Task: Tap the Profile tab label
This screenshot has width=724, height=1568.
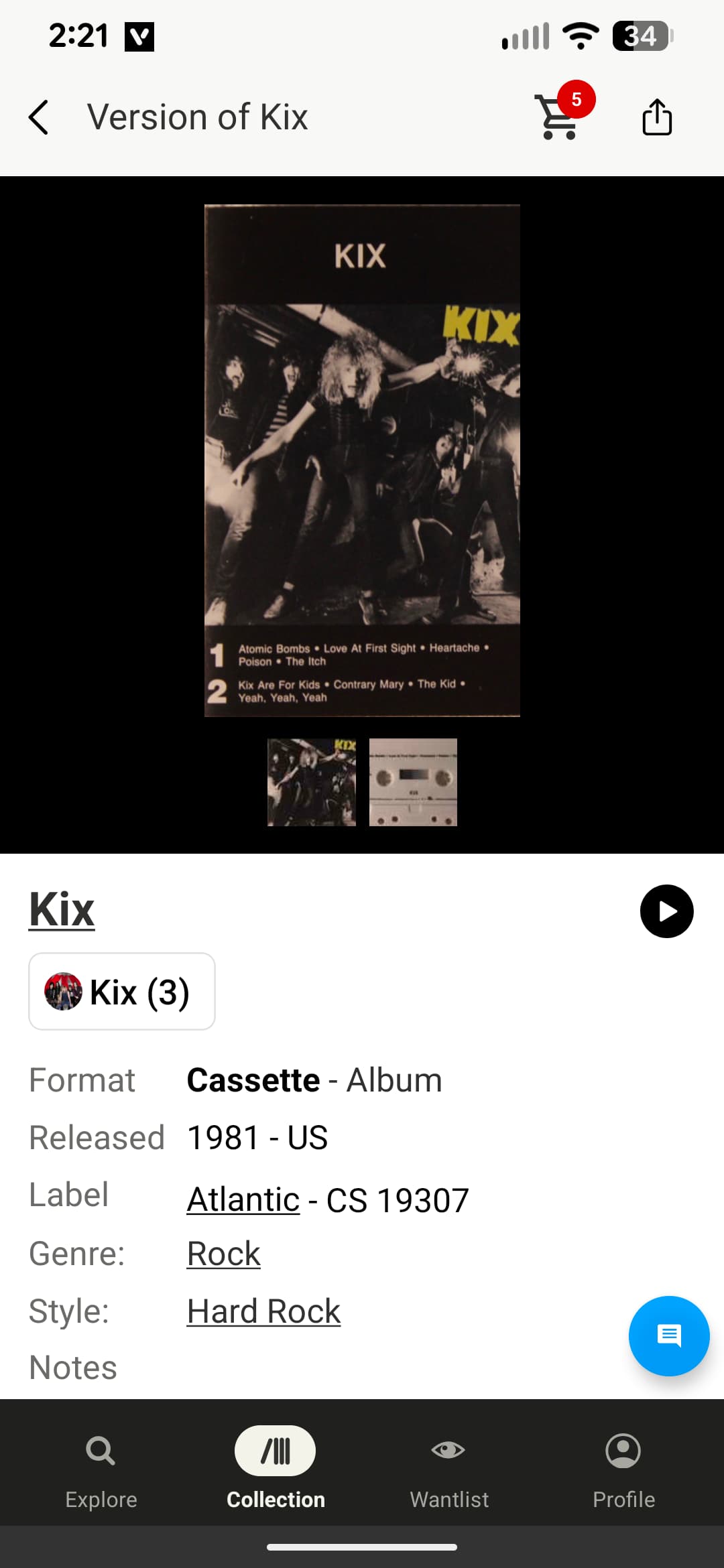Action: pyautogui.click(x=623, y=1500)
